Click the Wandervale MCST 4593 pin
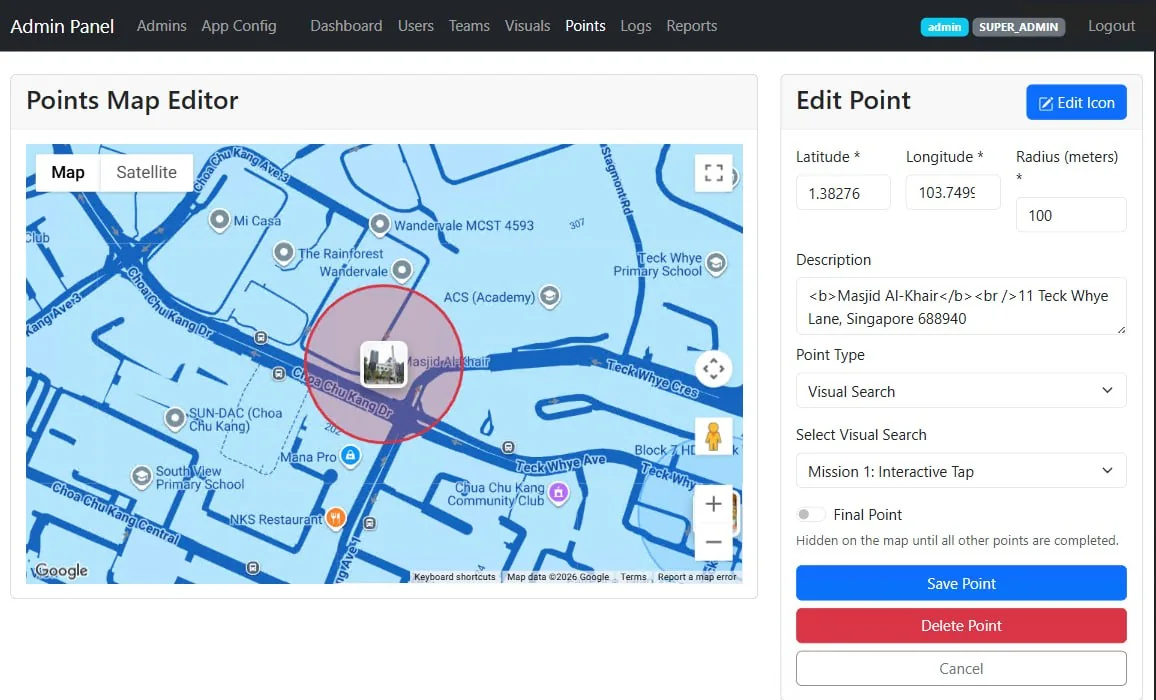 point(380,224)
